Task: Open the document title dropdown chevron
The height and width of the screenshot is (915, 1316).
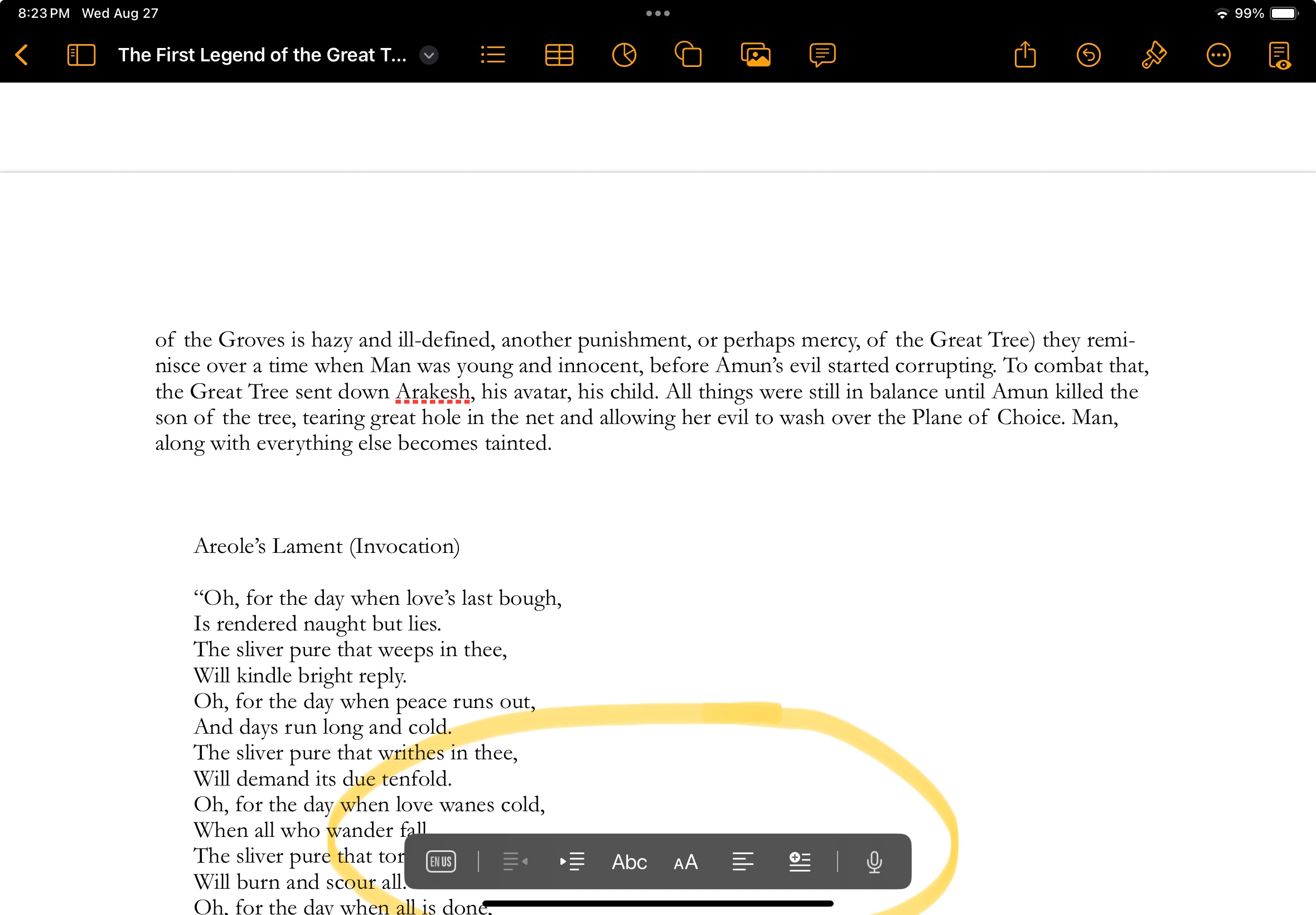Action: 429,55
